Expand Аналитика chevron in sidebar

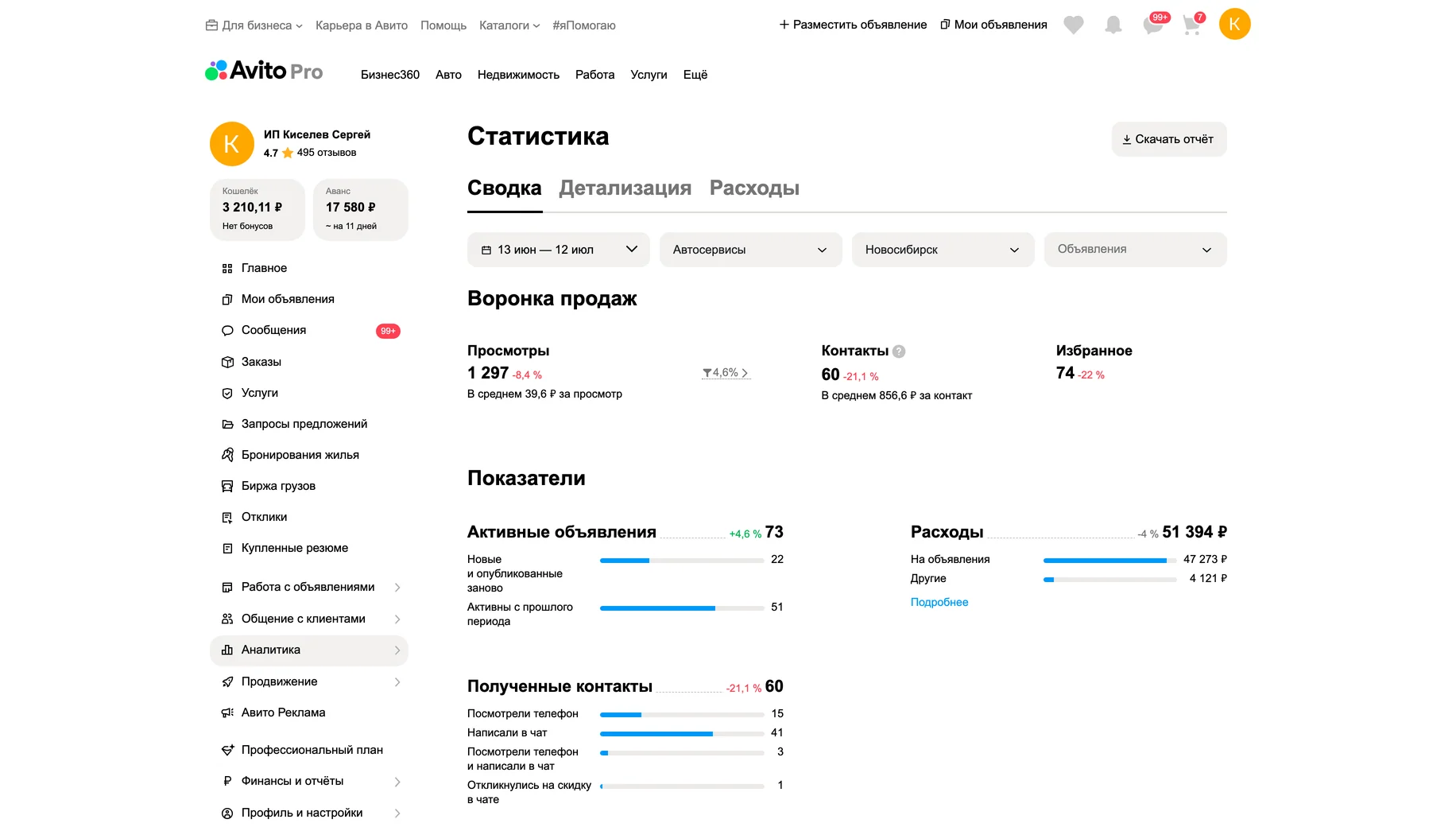397,650
